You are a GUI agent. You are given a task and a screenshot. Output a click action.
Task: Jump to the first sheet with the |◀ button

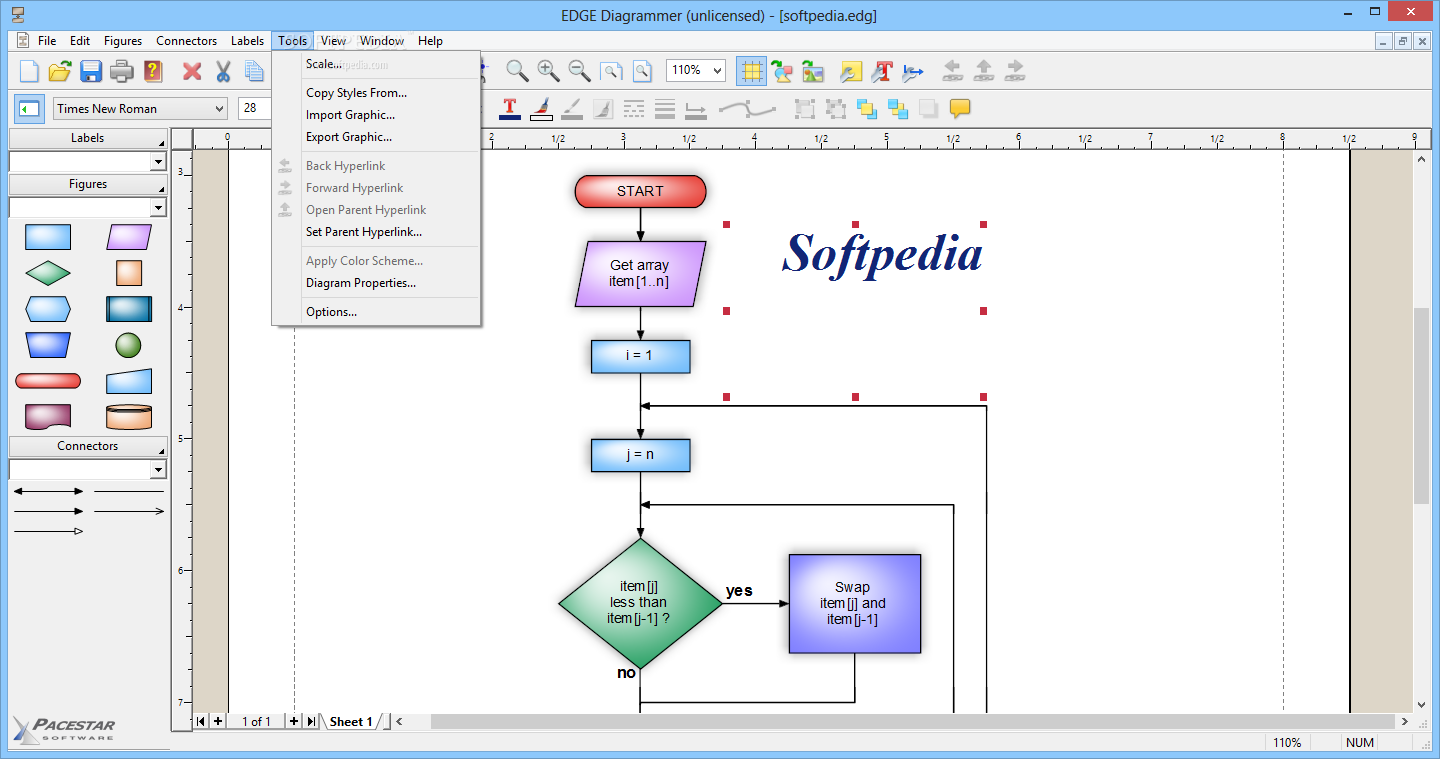(202, 721)
